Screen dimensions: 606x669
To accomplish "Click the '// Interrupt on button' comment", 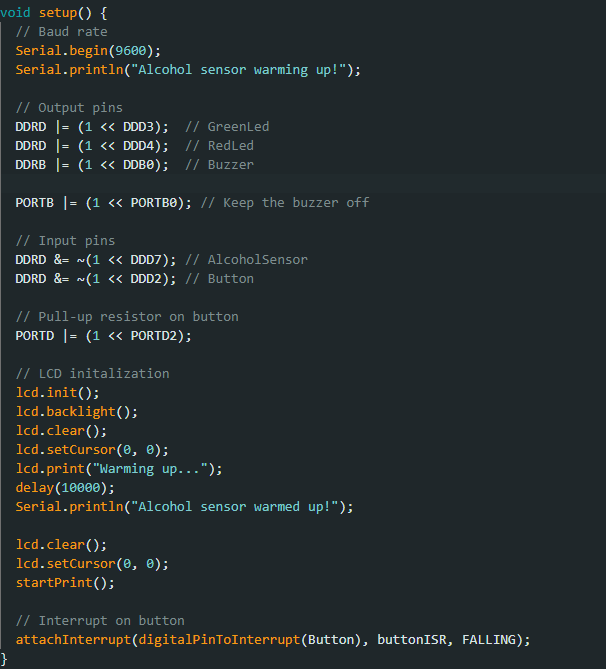I will coord(100,621).
